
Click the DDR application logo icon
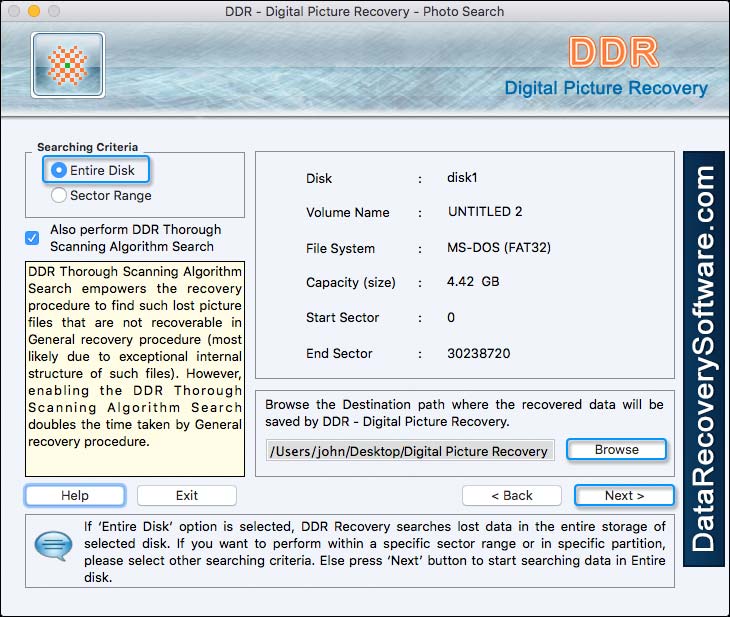click(x=68, y=66)
